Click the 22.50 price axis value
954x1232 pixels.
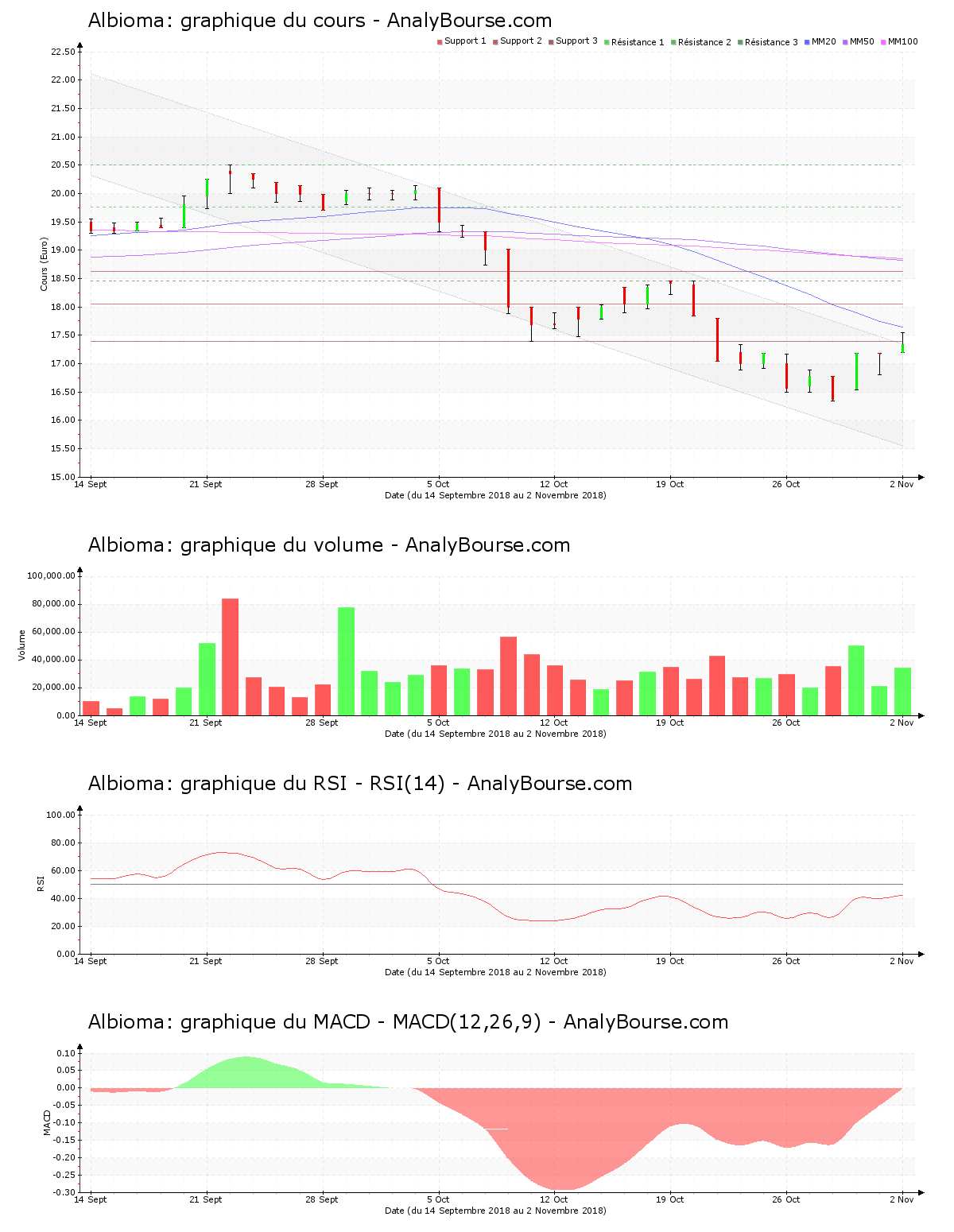coord(63,52)
